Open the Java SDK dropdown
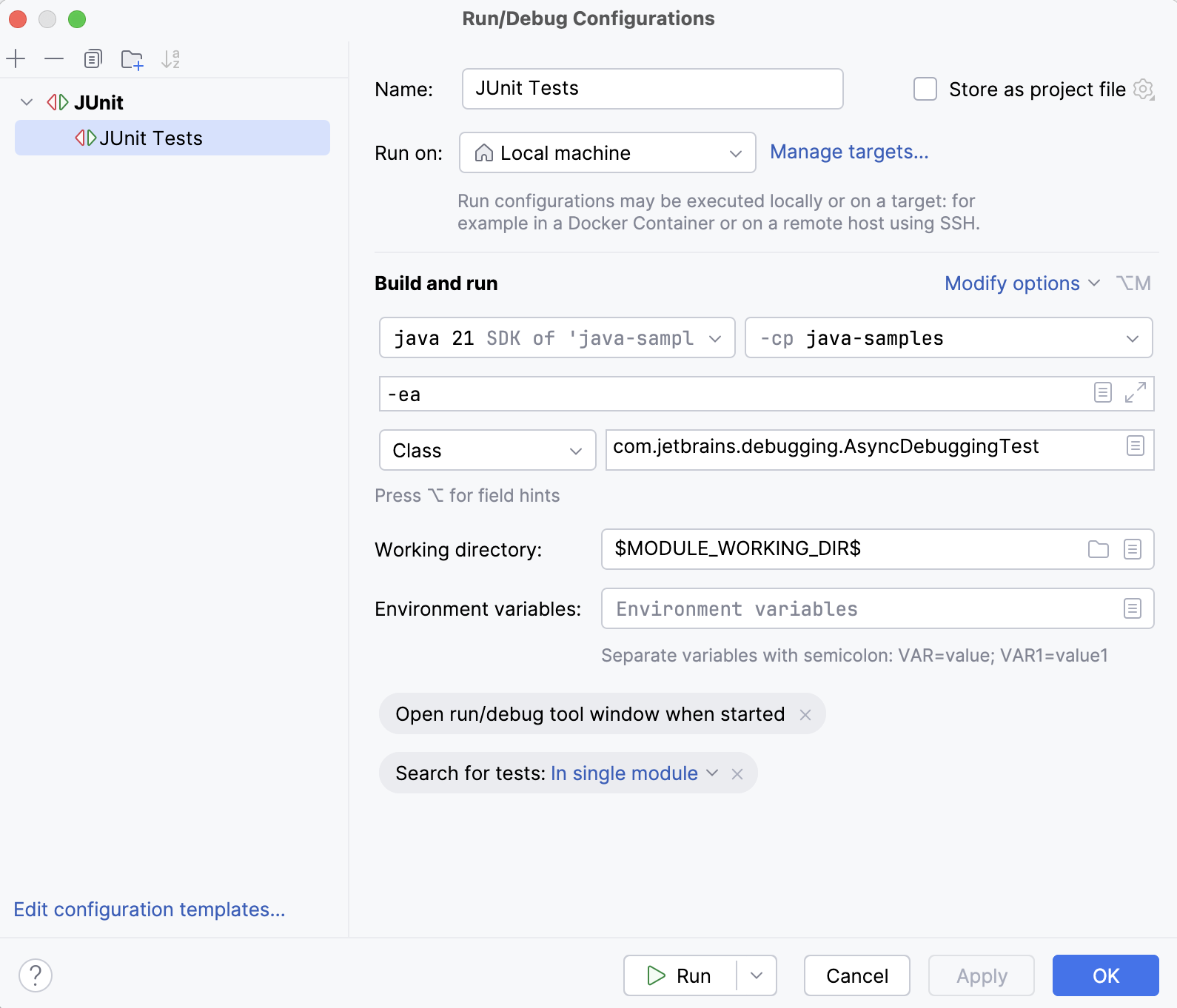The height and width of the screenshot is (1008, 1177). point(557,338)
